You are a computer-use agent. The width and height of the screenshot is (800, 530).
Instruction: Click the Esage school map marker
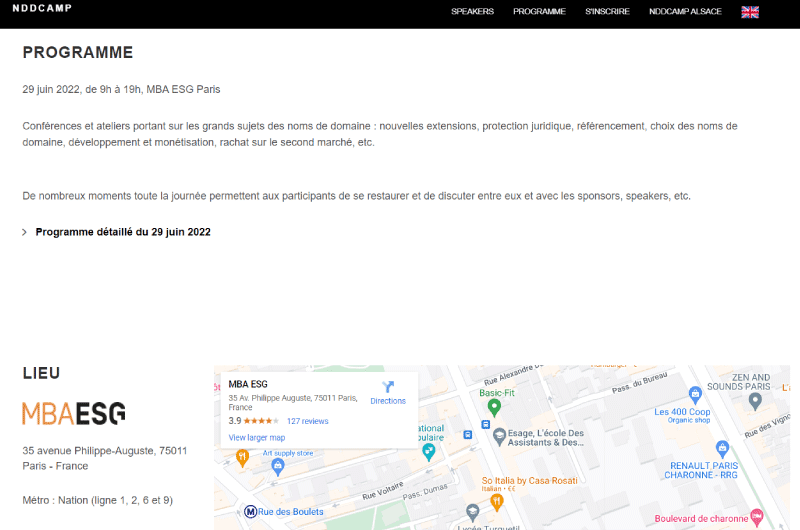coord(499,437)
